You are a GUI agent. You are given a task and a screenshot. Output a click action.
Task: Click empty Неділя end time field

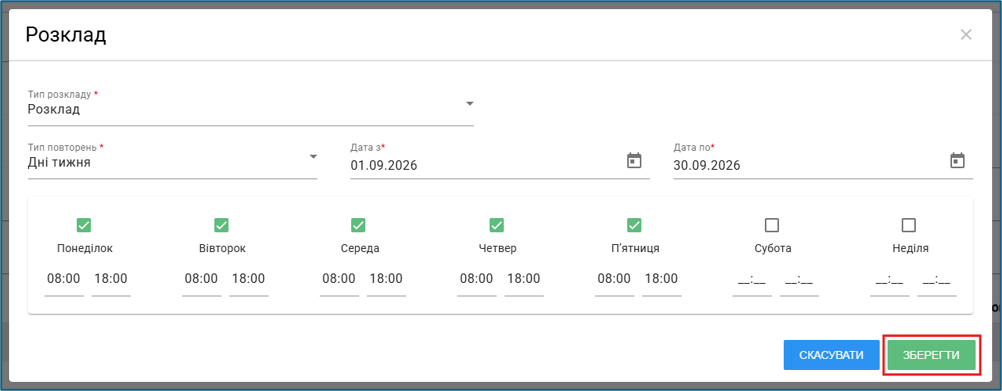(937, 279)
